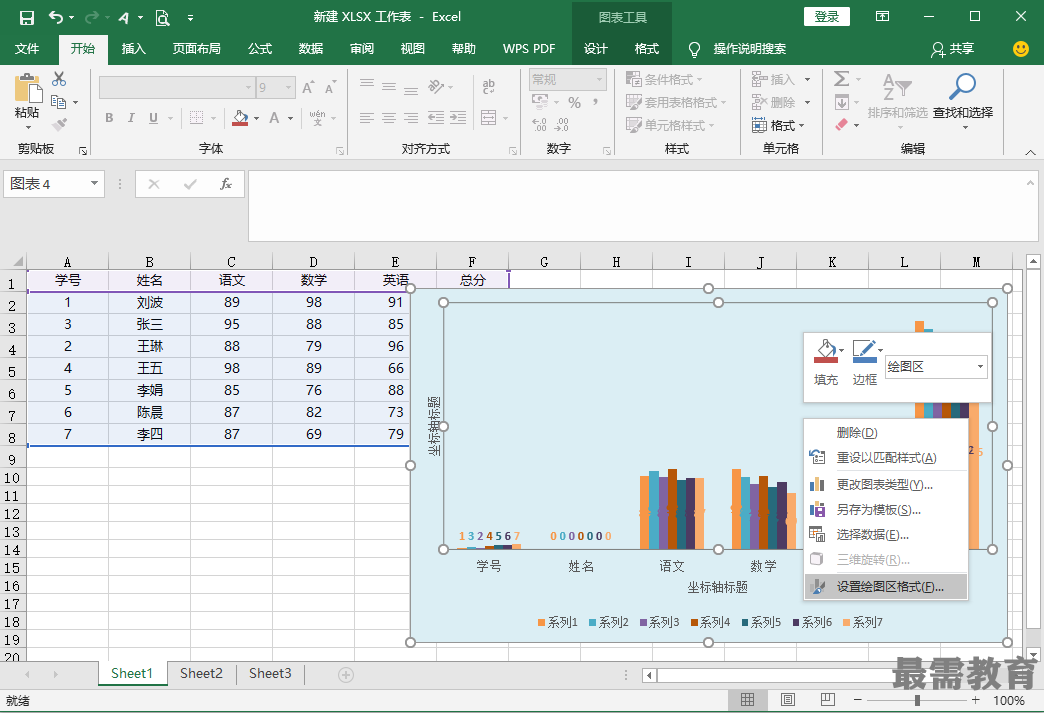
Task: Click the wrap text icon
Action: pos(488,87)
